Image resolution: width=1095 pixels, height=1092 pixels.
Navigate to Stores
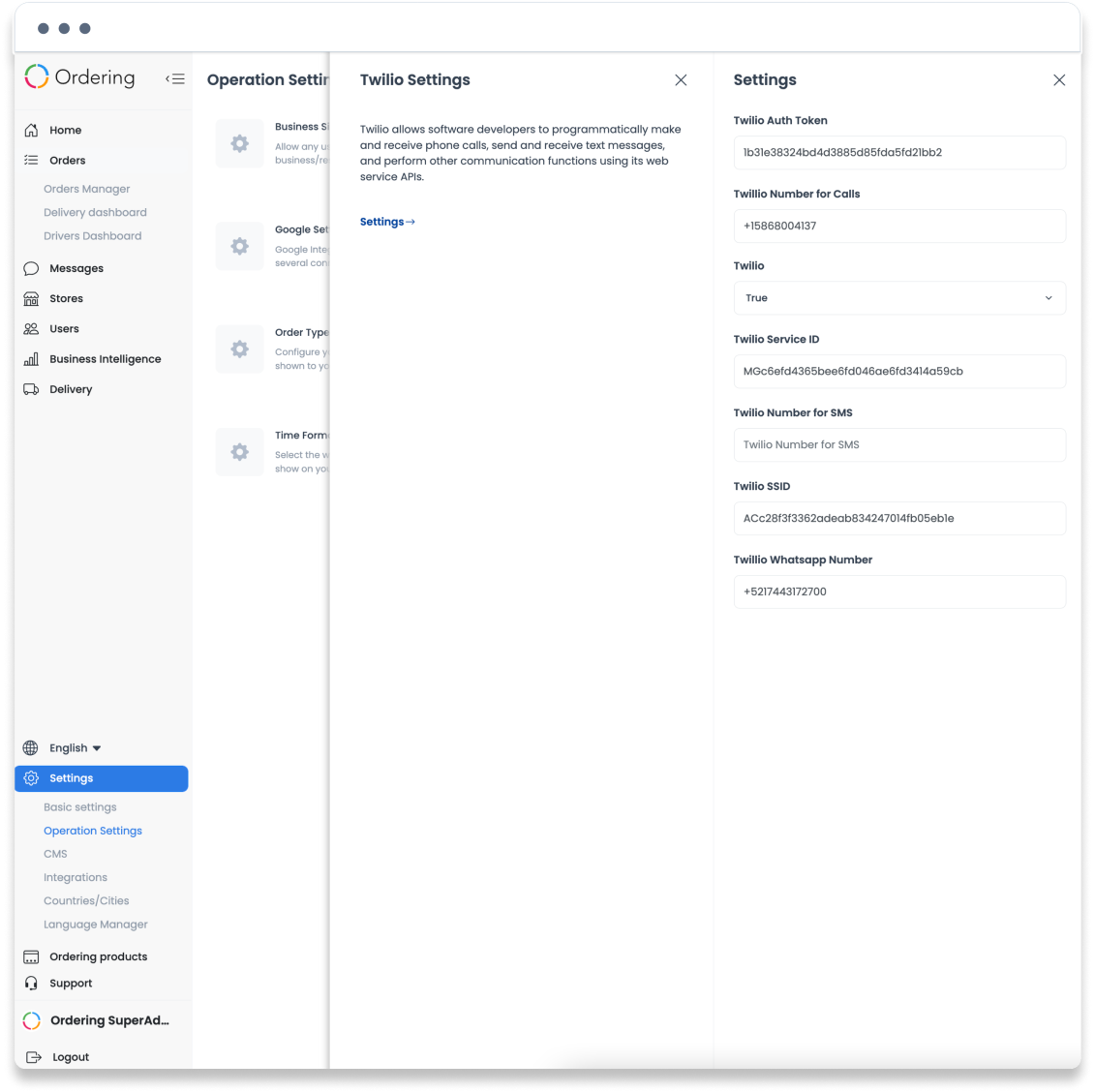point(67,299)
